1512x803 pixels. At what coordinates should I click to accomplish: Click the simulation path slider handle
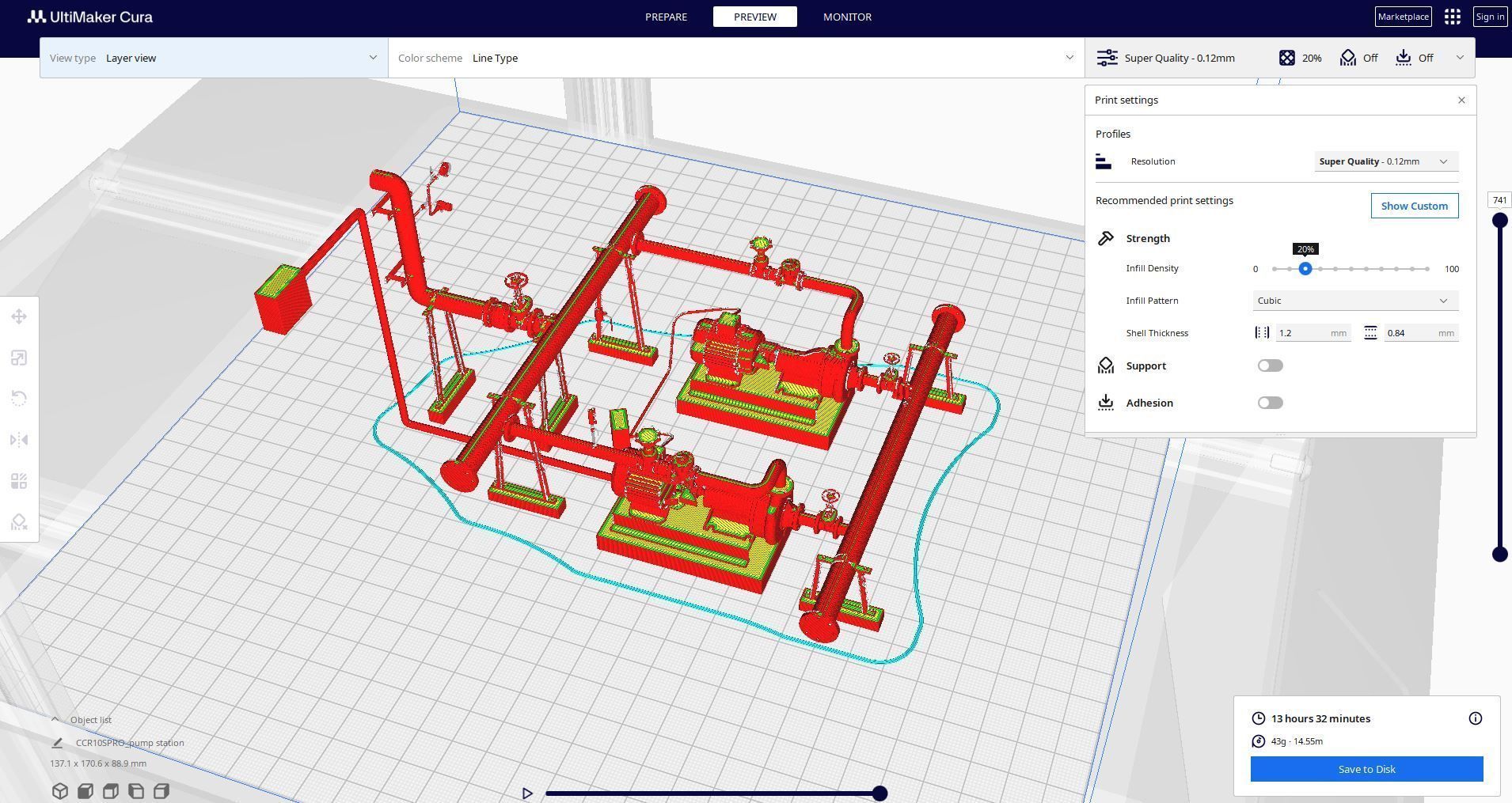tap(879, 794)
